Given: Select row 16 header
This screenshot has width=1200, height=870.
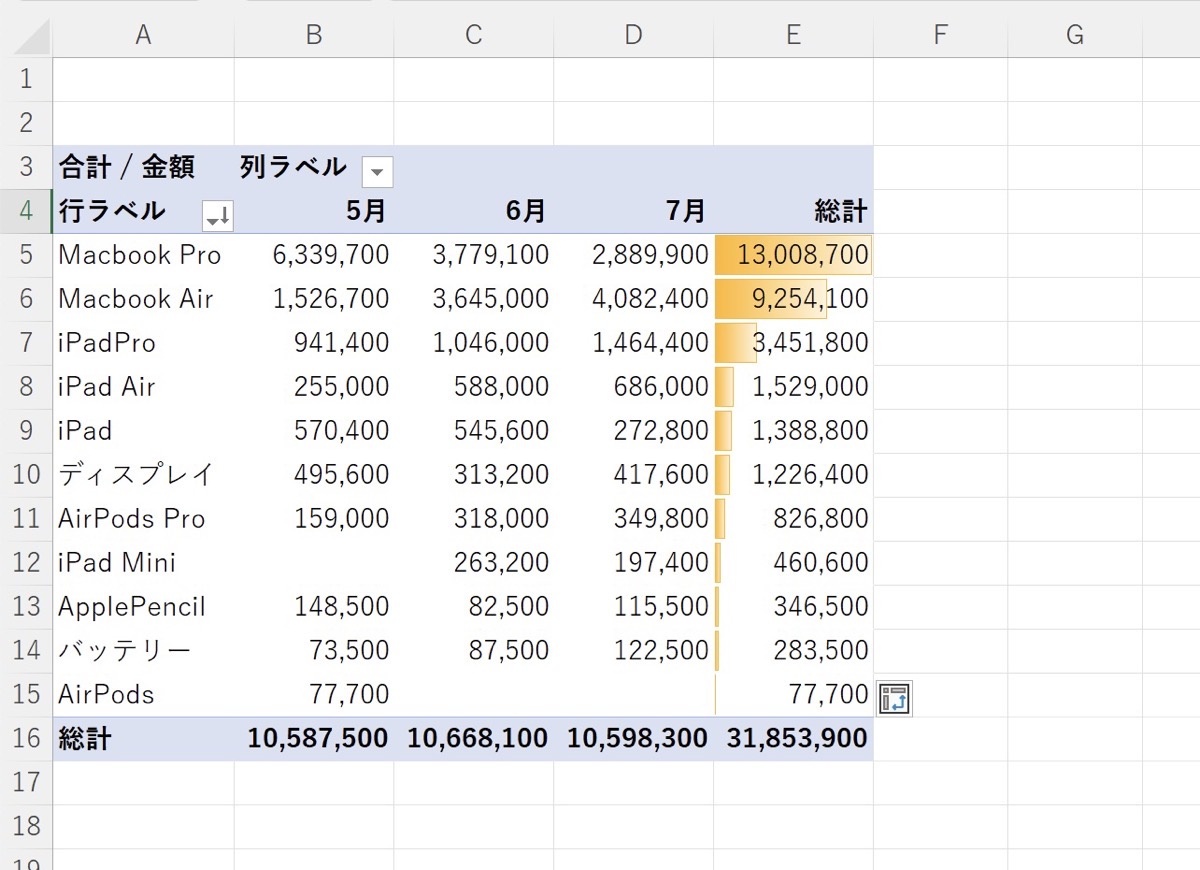Looking at the screenshot, I should click(26, 739).
